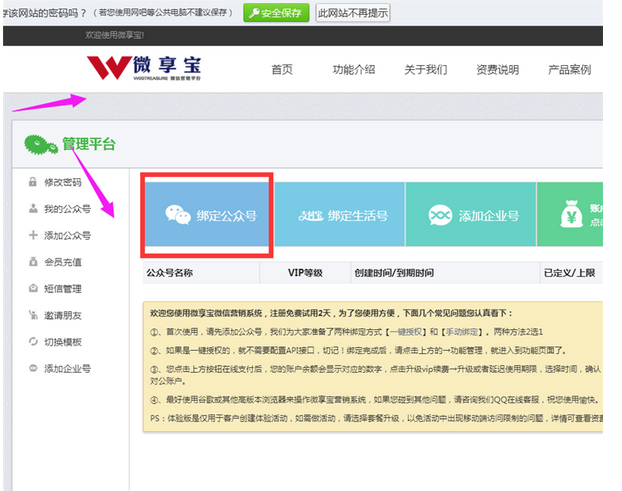Open 功能介绍 in top navigation

pyautogui.click(x=353, y=70)
